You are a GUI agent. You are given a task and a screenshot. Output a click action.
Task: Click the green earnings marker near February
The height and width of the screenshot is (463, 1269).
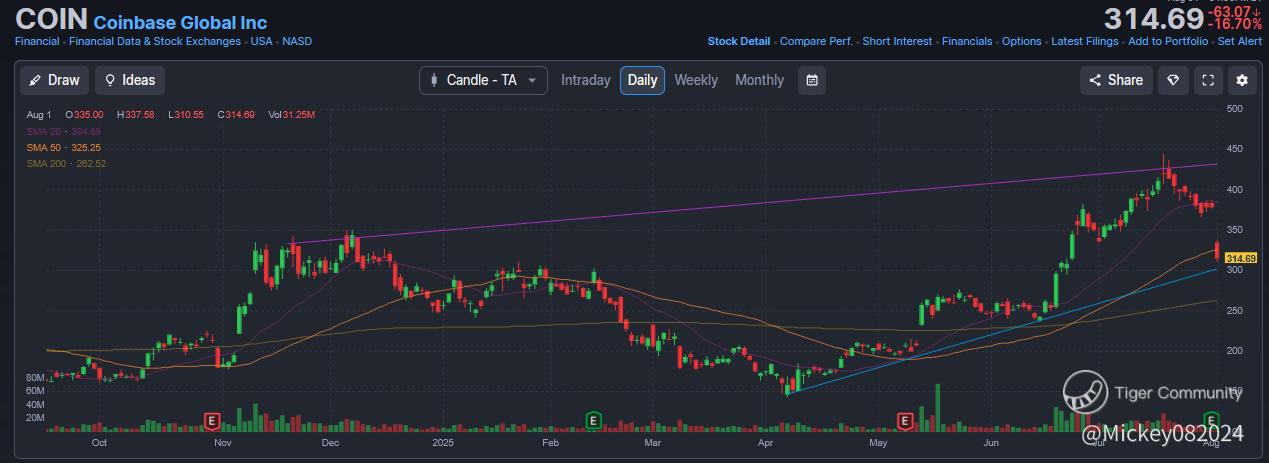click(x=593, y=420)
